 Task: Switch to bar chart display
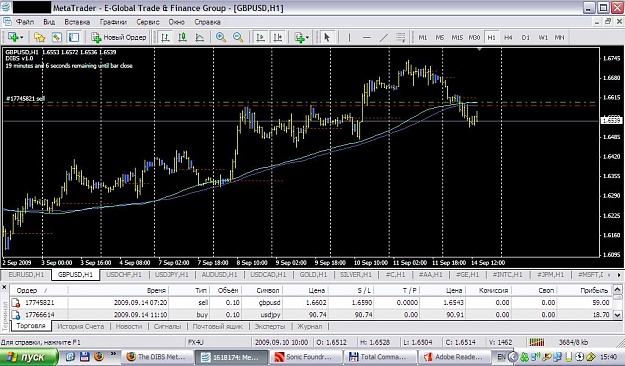coord(165,37)
